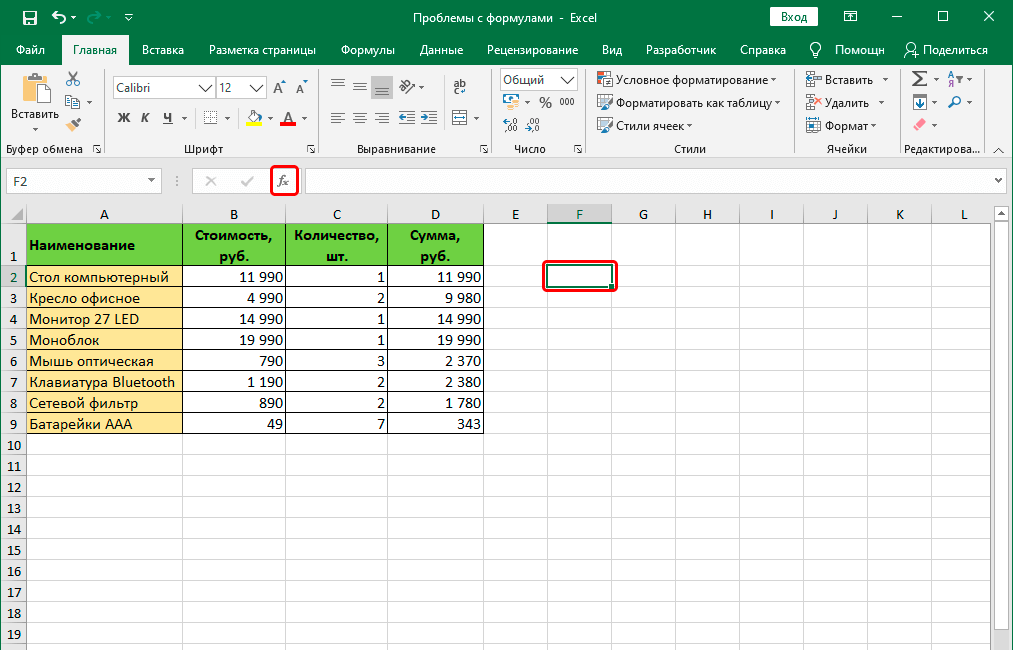Open Формат cells menu

click(841, 125)
